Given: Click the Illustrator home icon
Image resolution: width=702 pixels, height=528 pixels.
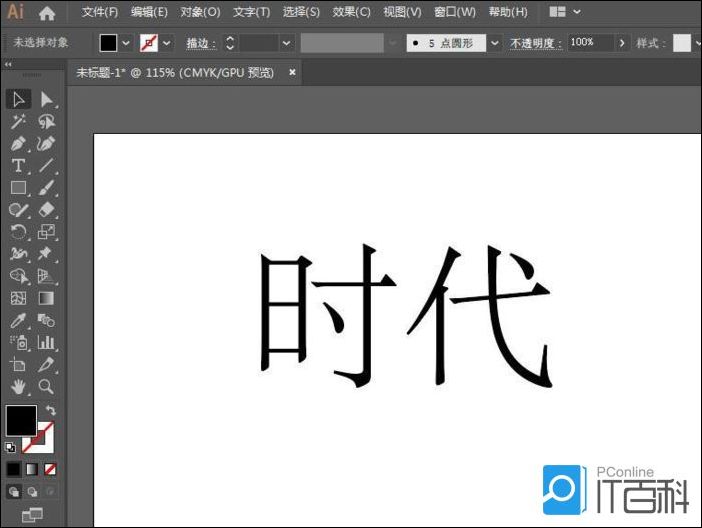Looking at the screenshot, I should point(47,13).
